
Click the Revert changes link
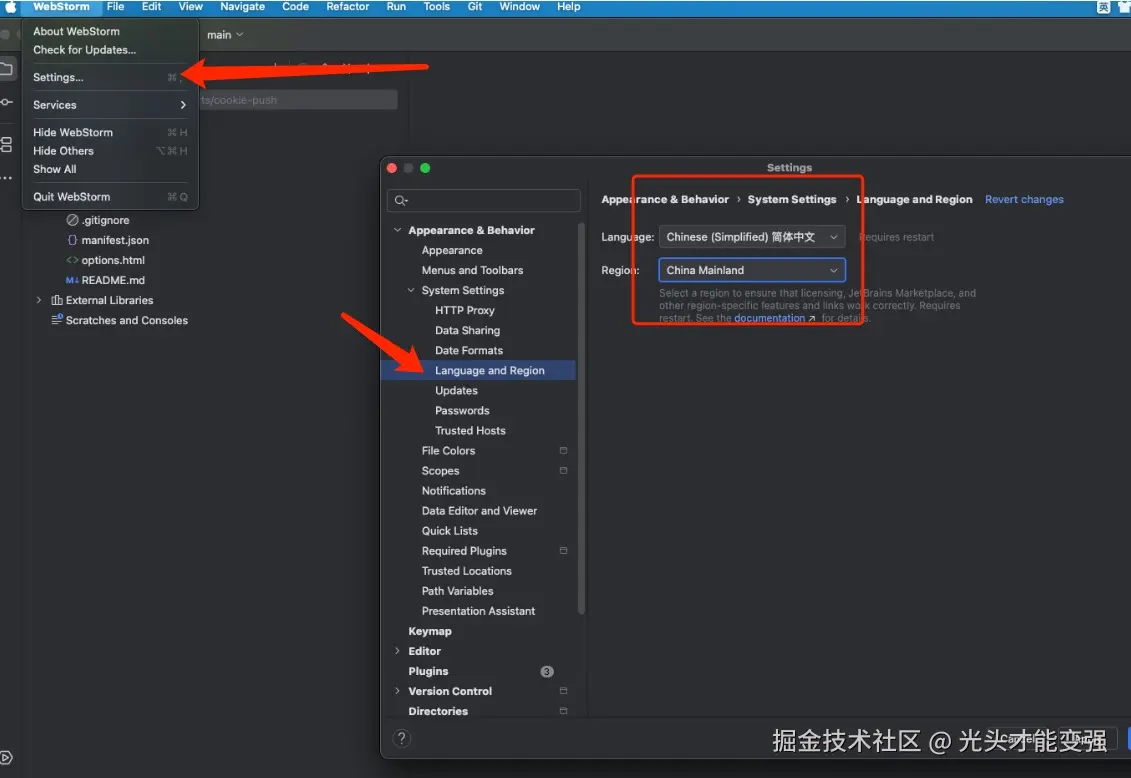1024,200
